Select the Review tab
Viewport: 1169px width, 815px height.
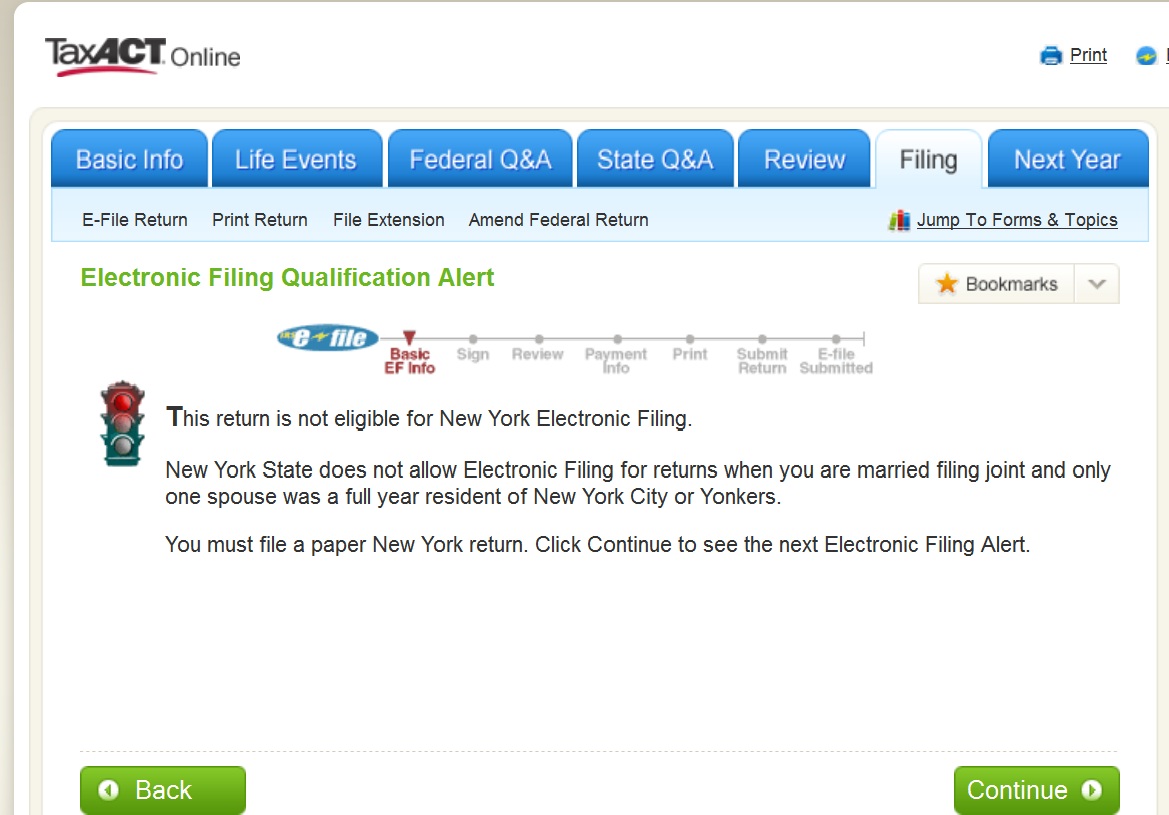coord(804,159)
